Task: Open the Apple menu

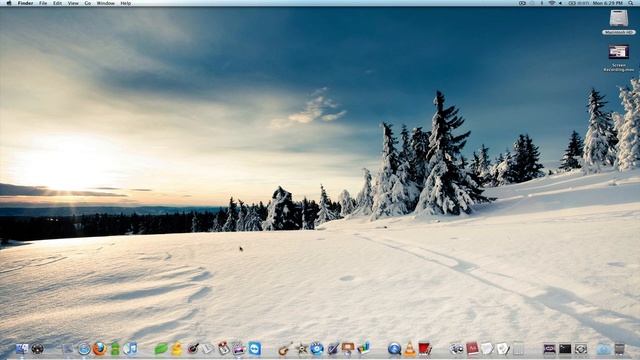Action: click(x=9, y=3)
